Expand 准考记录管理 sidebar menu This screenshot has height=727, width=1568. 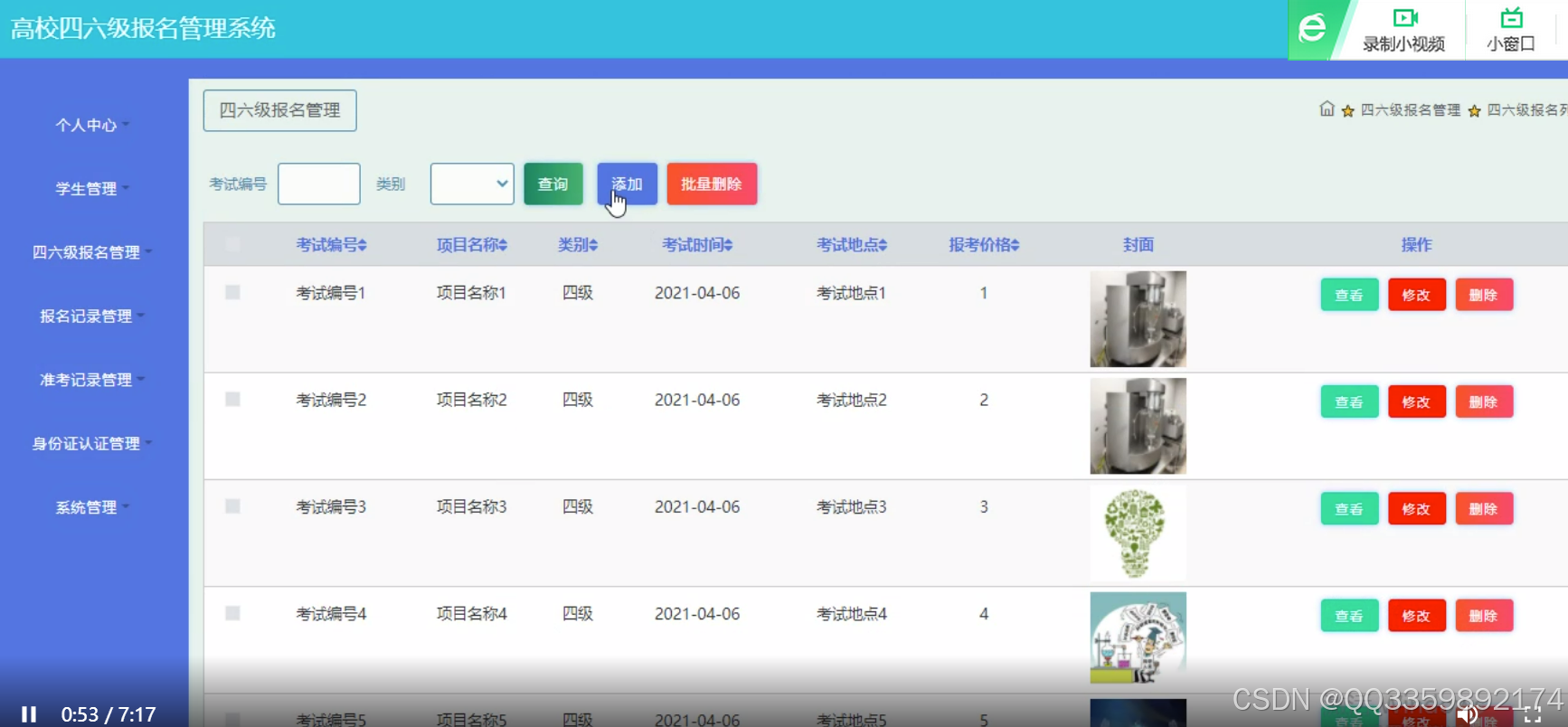(x=91, y=380)
